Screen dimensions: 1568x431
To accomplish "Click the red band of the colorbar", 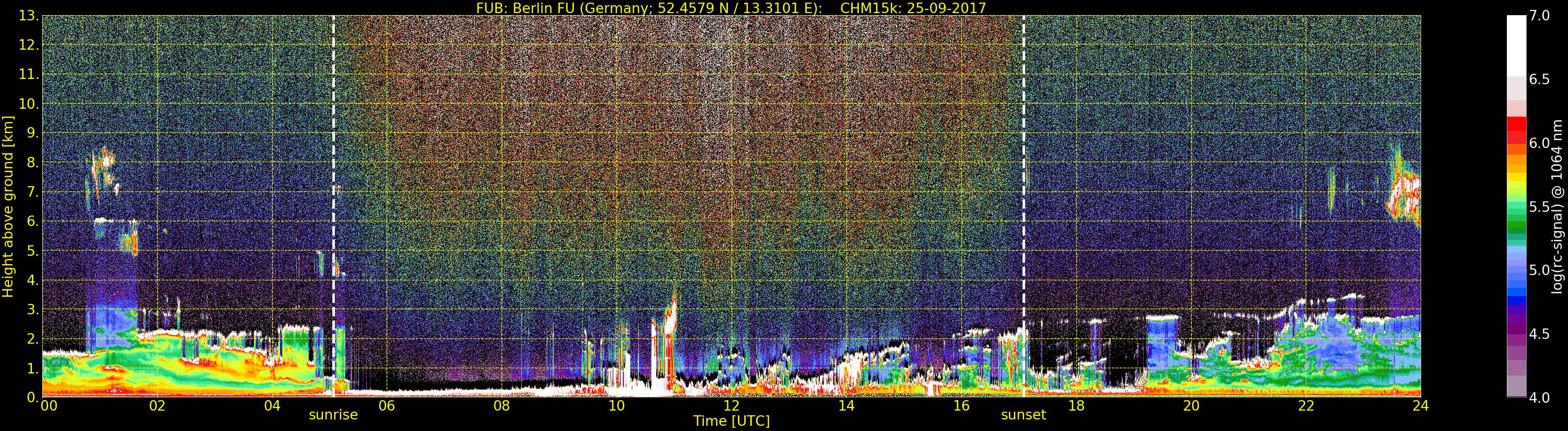I will (1516, 129).
